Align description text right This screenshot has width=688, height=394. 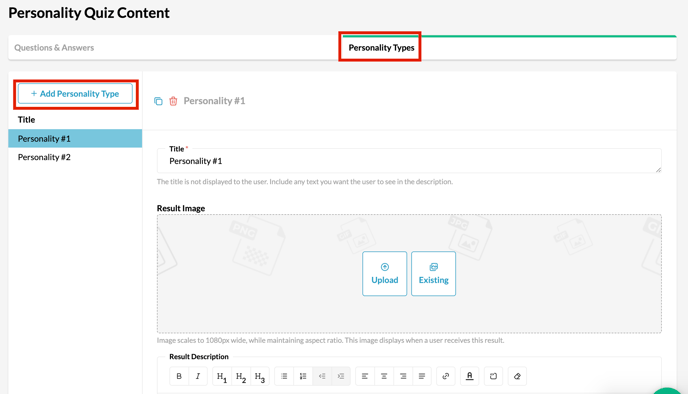[403, 376]
